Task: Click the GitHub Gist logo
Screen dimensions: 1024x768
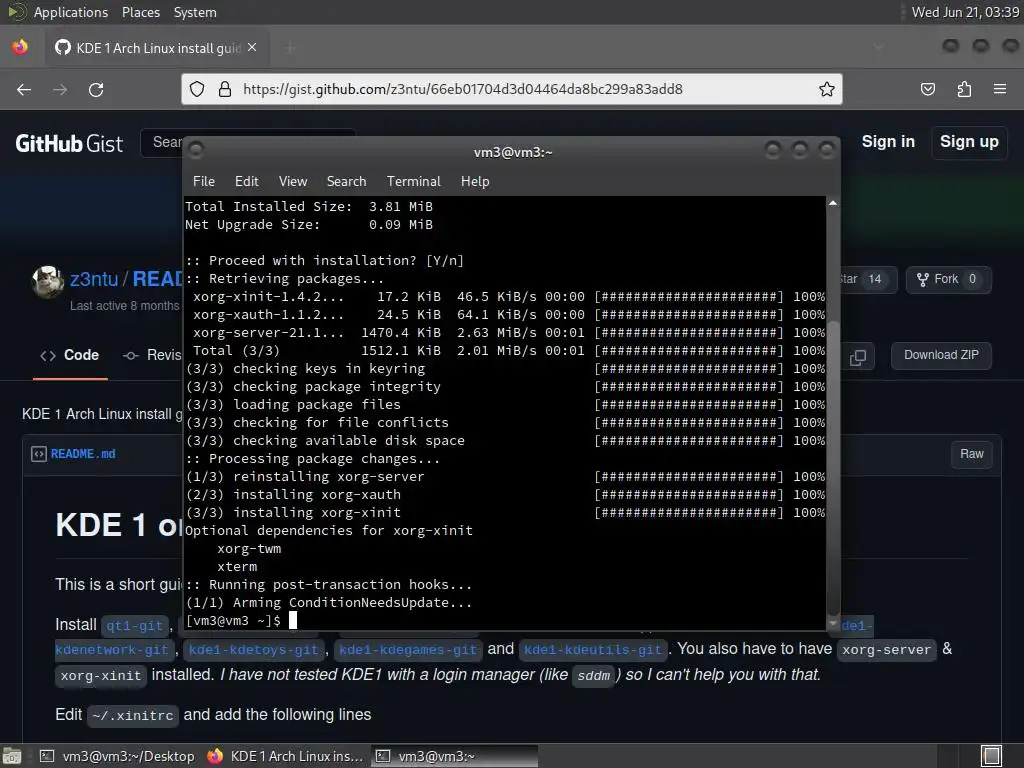Action: coord(69,144)
